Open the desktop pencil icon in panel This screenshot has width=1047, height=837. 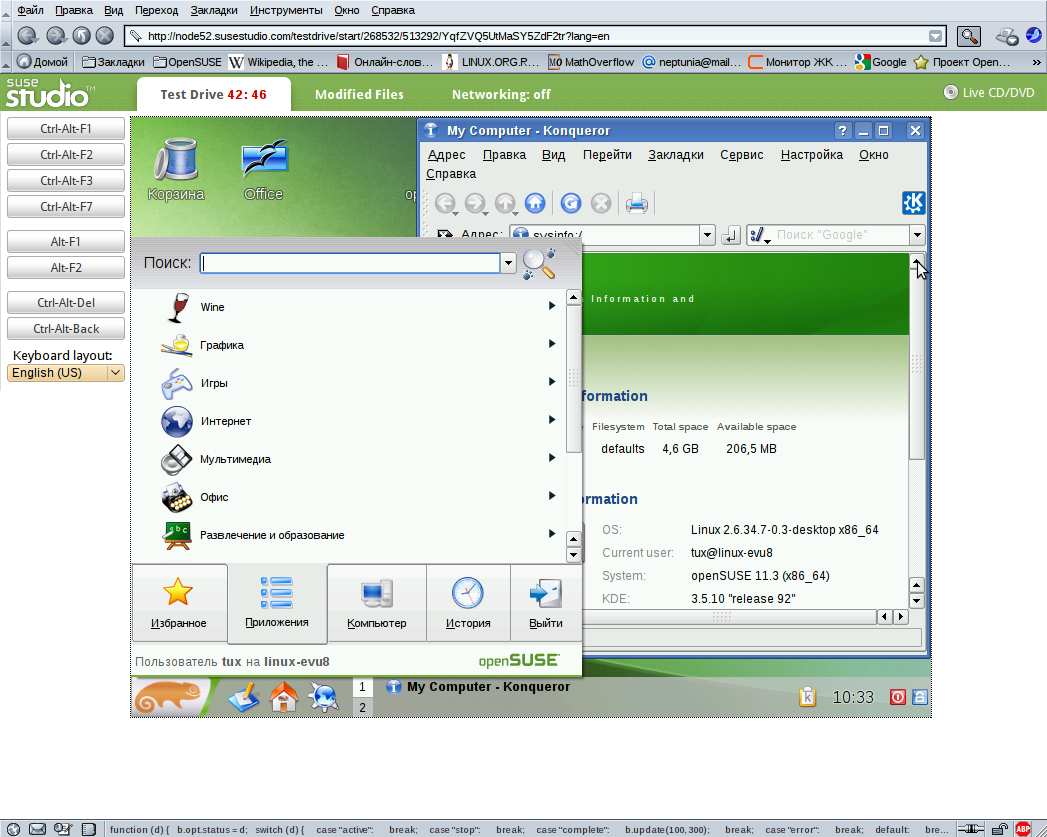click(243, 698)
